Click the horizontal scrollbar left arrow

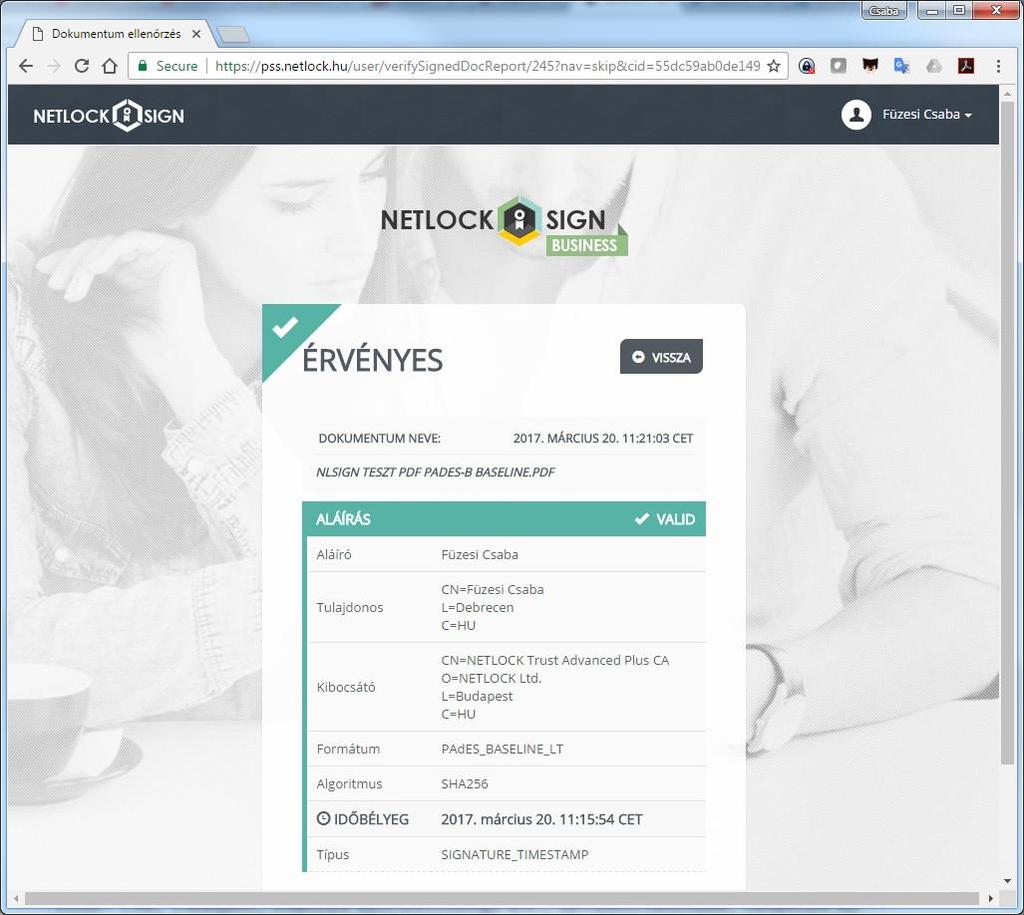tap(16, 899)
